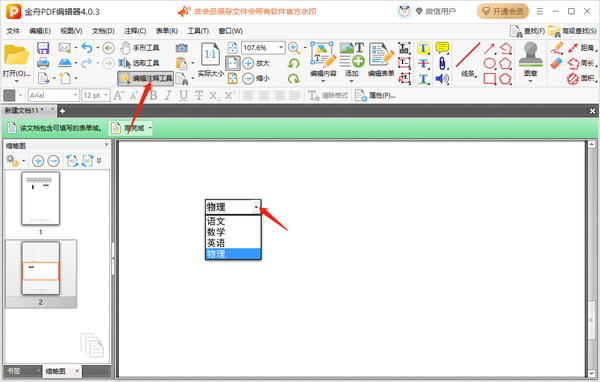Screen dimensions: 600x382
Task: Click the text color swatch
Action: click(x=10, y=95)
